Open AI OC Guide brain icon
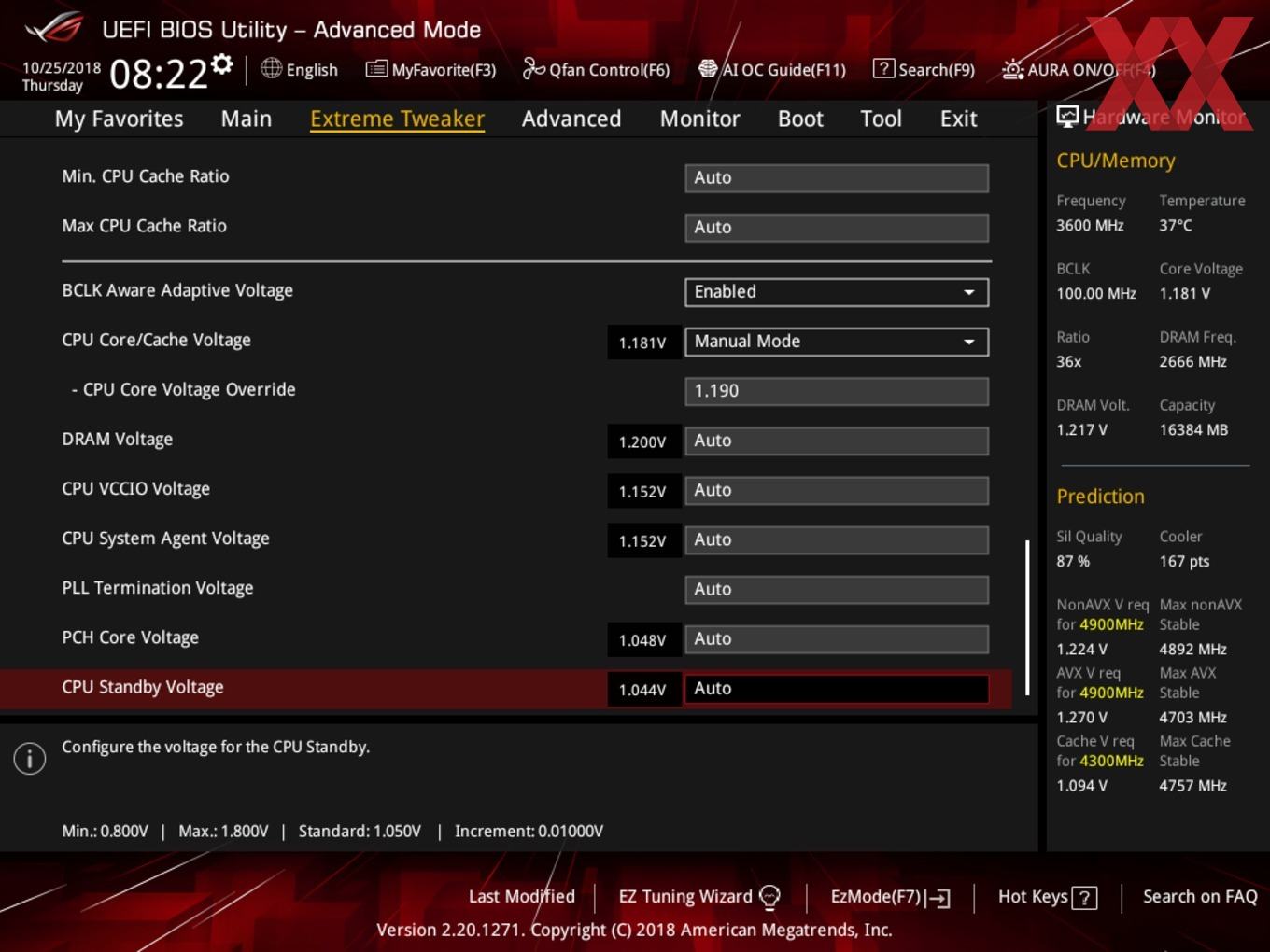 tap(708, 69)
